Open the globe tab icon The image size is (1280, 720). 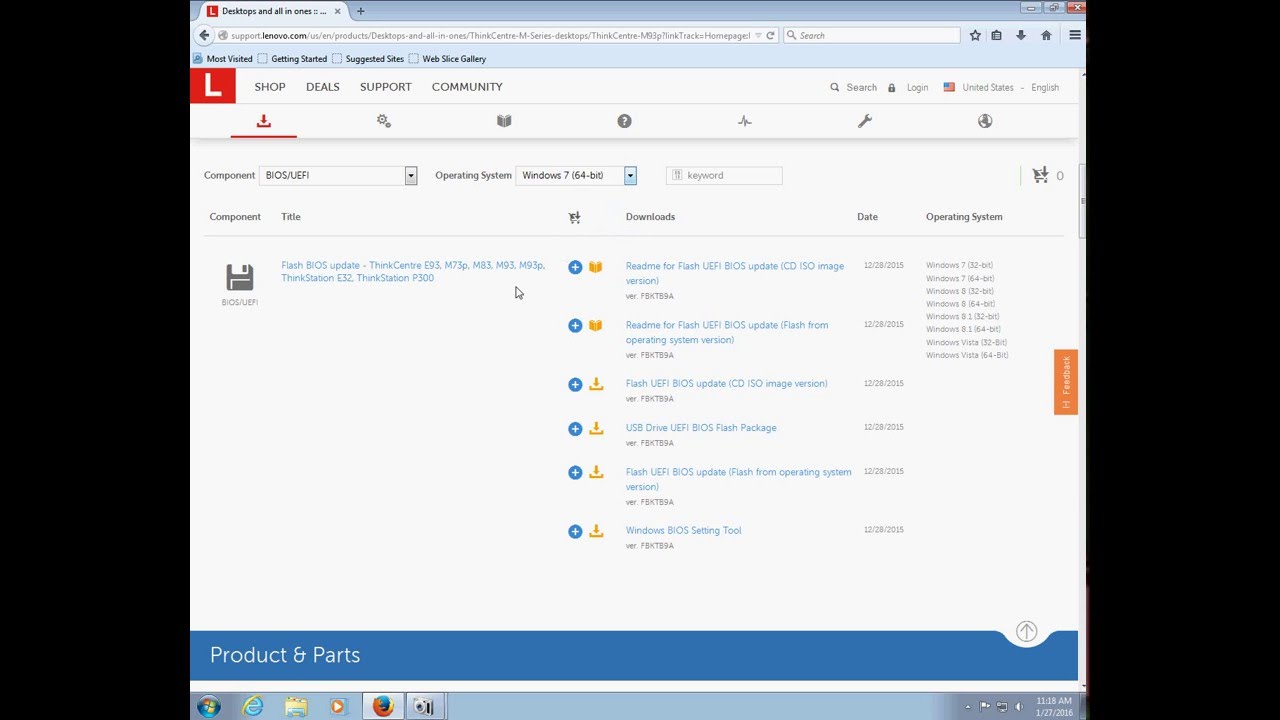(985, 121)
